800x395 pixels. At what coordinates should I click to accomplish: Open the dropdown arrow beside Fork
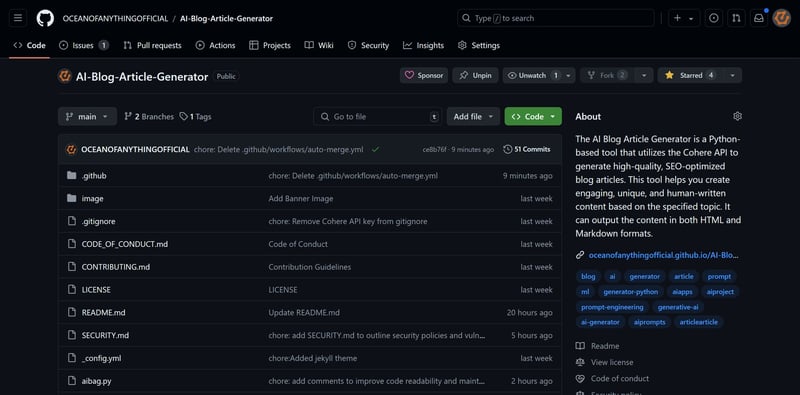[x=644, y=76]
